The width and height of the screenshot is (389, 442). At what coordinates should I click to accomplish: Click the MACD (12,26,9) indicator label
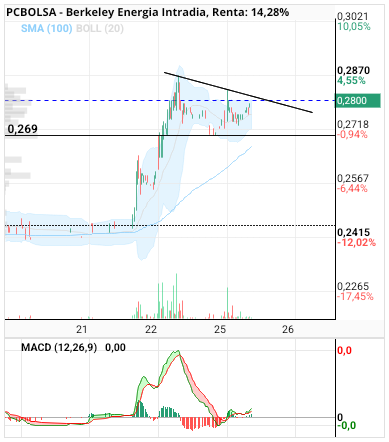59,348
